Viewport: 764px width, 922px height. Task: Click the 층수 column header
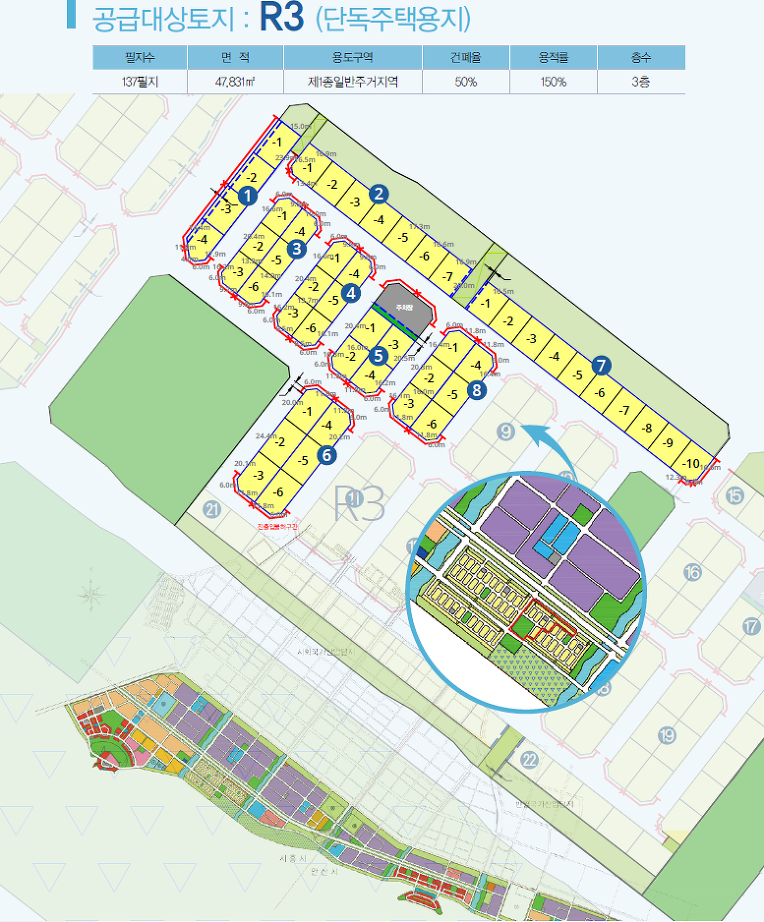[641, 58]
